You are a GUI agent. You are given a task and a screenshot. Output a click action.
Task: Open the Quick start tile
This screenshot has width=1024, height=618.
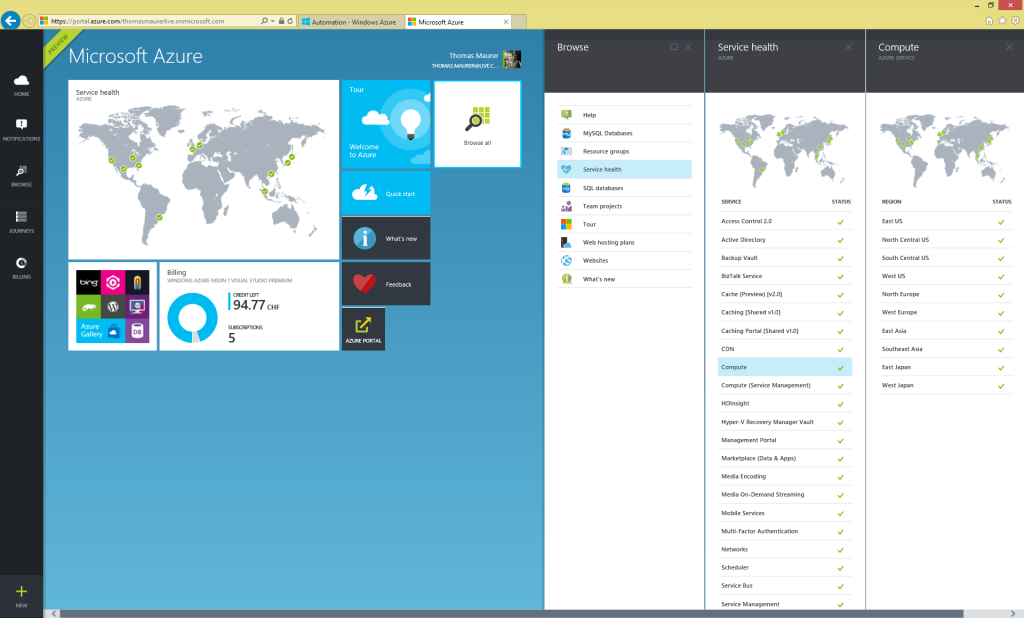click(386, 193)
